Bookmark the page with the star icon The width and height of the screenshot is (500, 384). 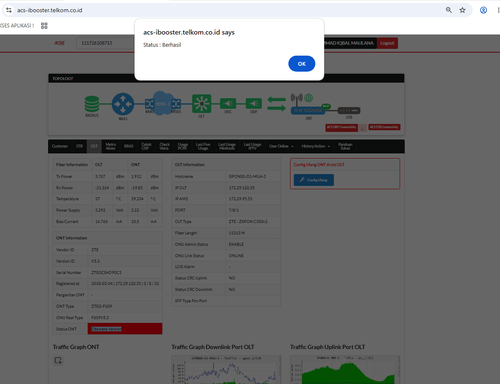tap(462, 10)
